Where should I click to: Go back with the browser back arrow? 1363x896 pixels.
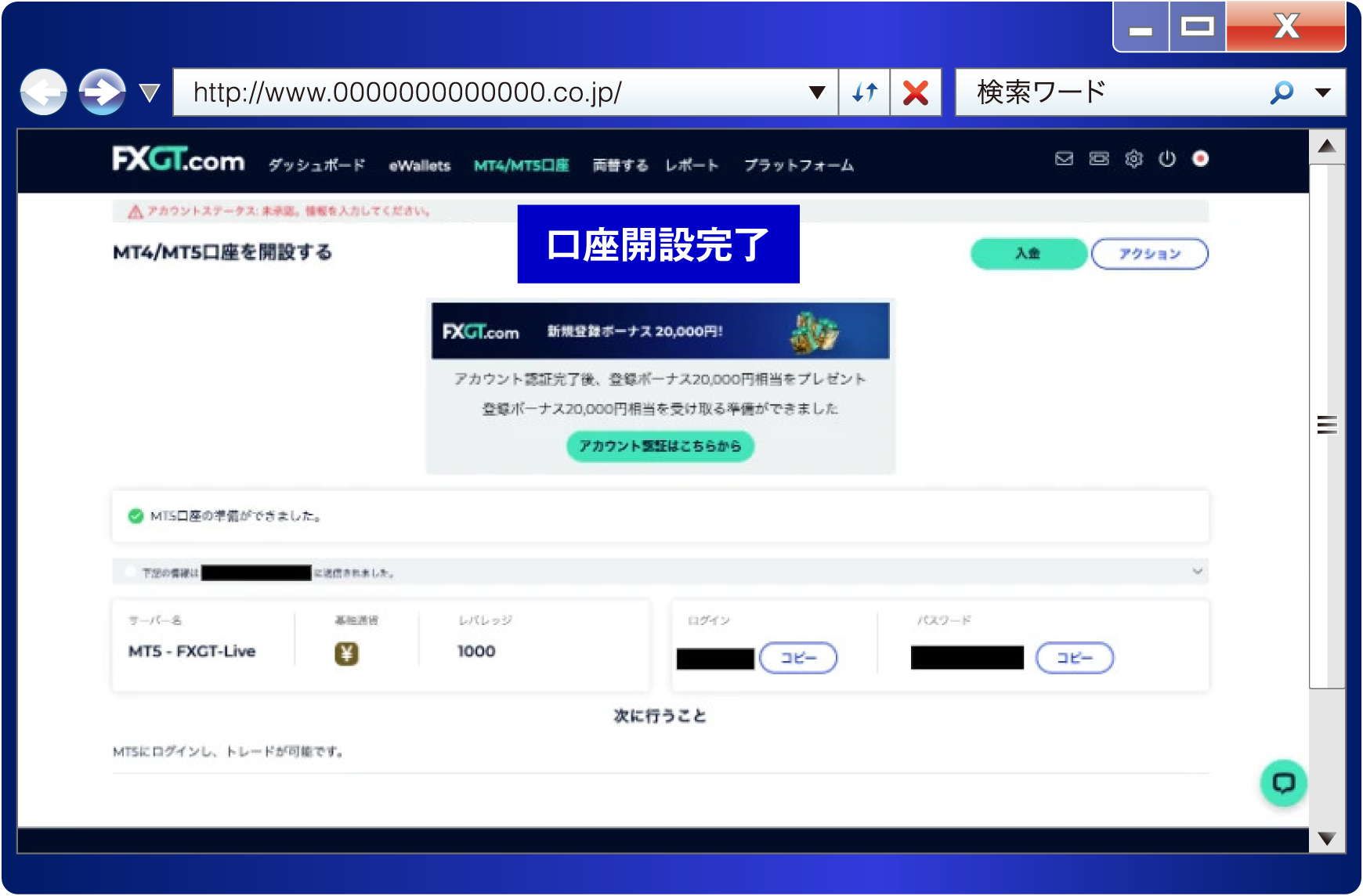click(x=43, y=92)
